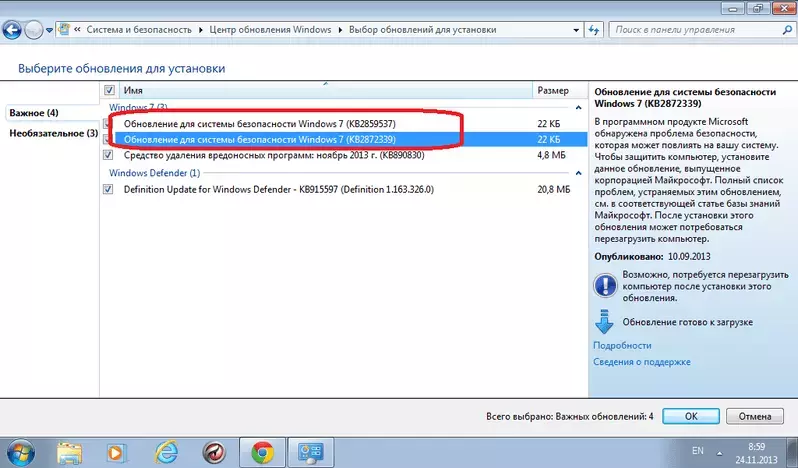Click 'Выбор обновлений для установки' breadcrumb
The height and width of the screenshot is (468, 798).
(x=422, y=30)
